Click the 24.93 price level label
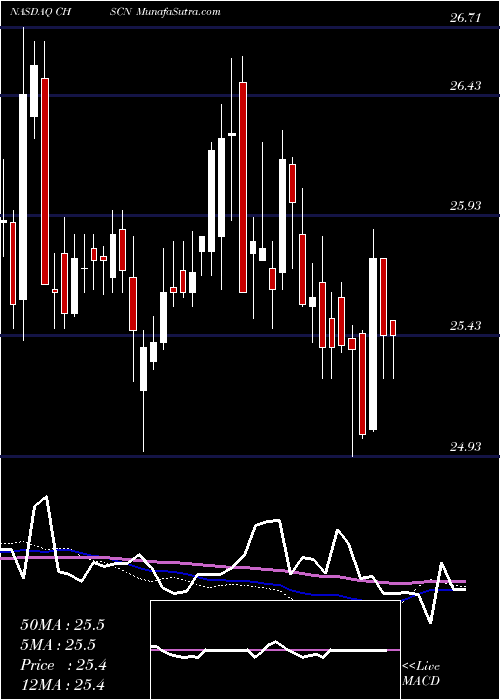The height and width of the screenshot is (700, 500). [466, 446]
